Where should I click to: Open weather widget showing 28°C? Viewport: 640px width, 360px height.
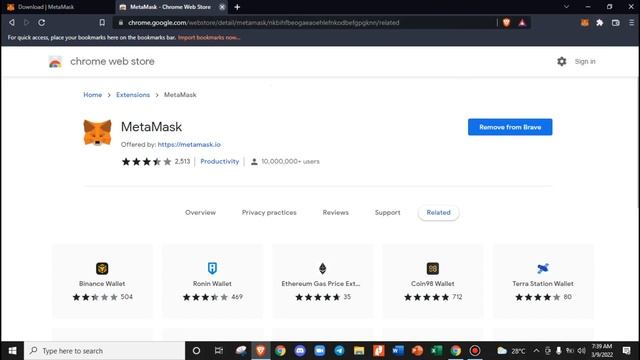(x=511, y=351)
